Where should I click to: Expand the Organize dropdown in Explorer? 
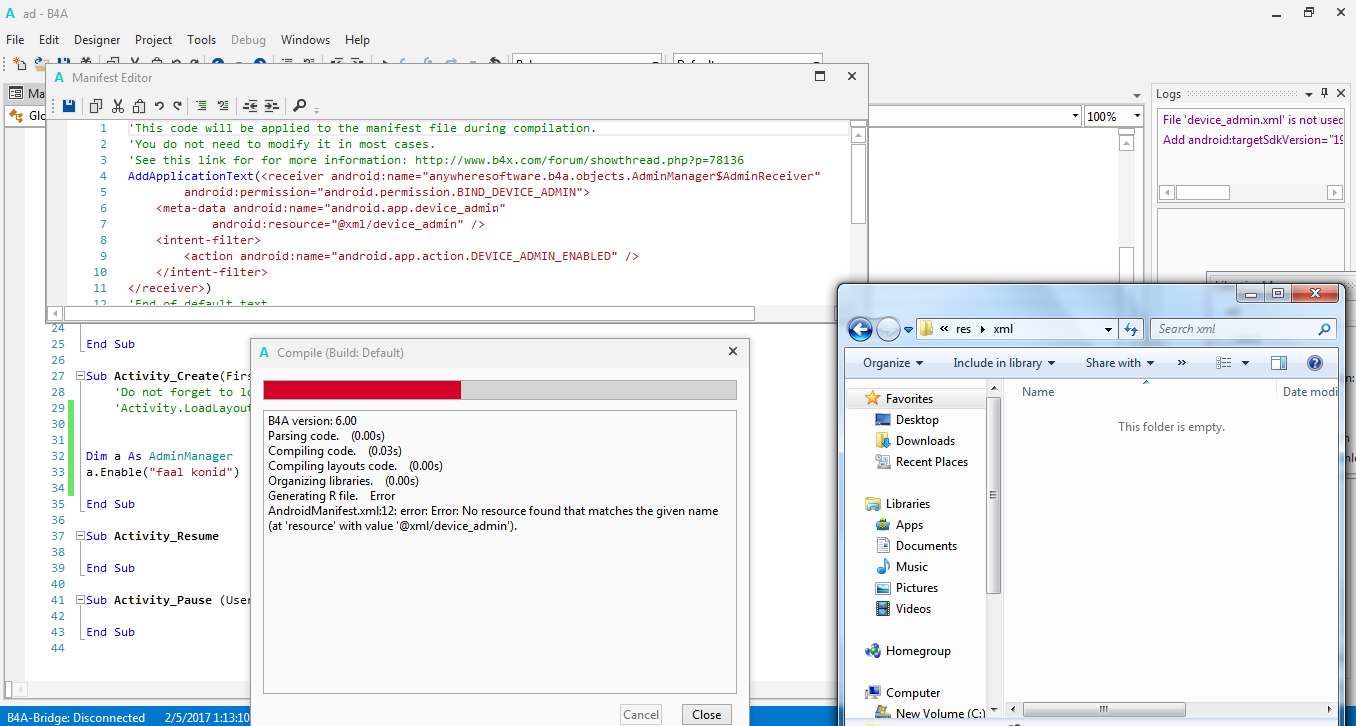pyautogui.click(x=893, y=363)
